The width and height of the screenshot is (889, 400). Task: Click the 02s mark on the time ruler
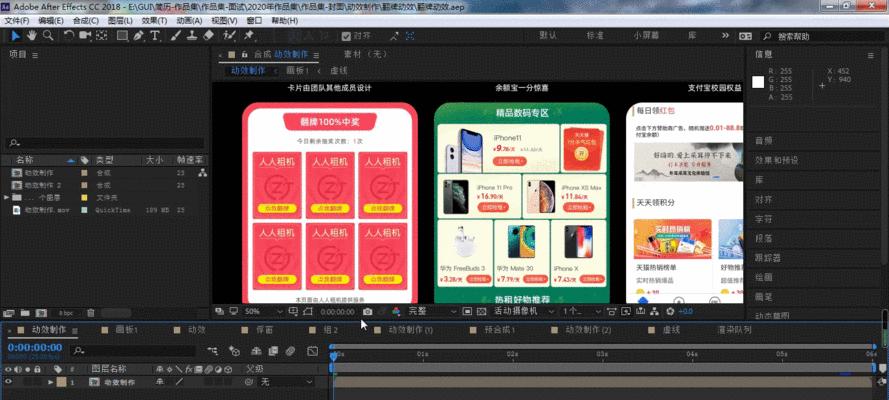click(512, 354)
